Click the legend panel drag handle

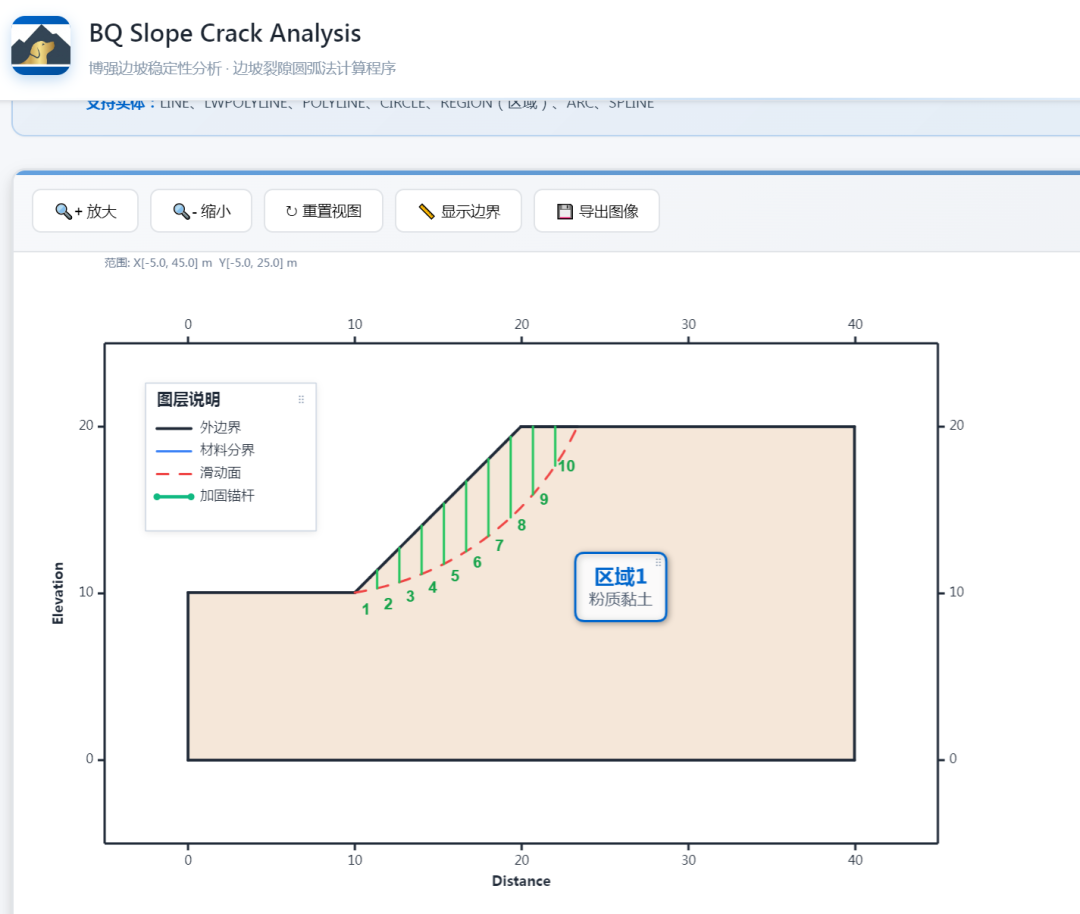(x=301, y=399)
